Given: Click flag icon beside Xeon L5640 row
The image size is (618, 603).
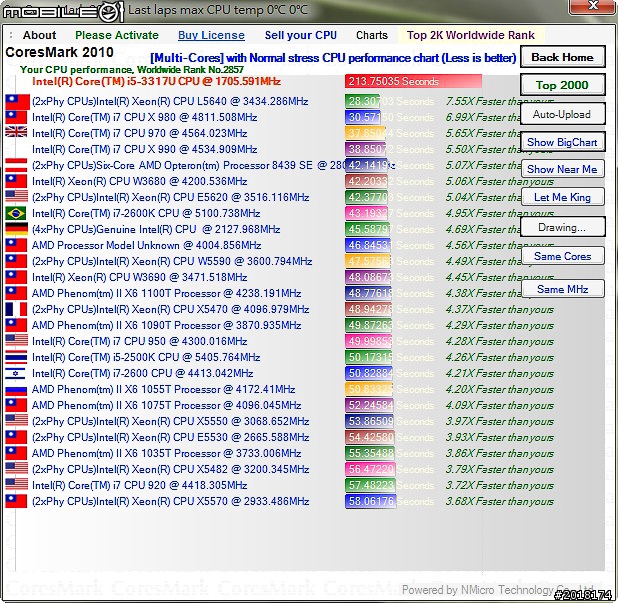Looking at the screenshot, I should [x=17, y=102].
